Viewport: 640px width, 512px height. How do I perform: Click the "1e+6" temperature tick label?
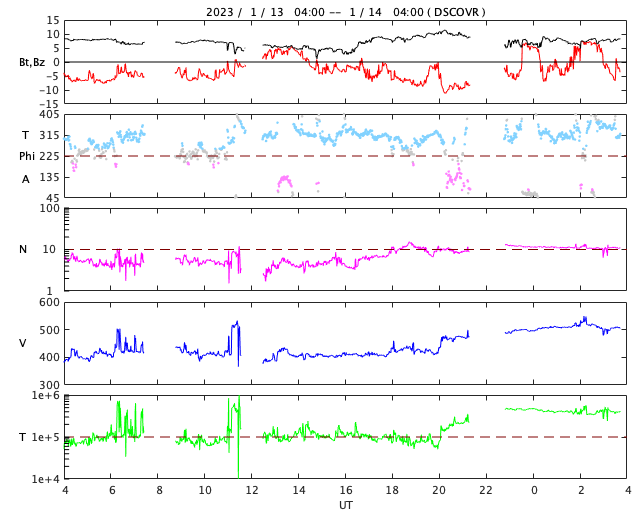click(x=45, y=396)
